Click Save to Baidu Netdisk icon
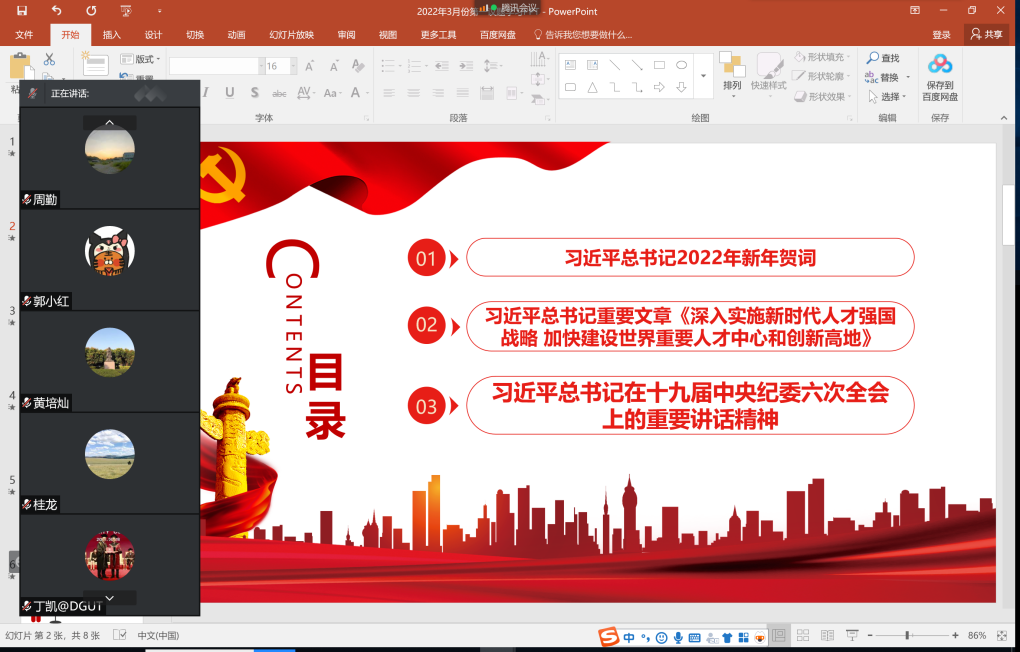The height and width of the screenshot is (652, 1020). (940, 75)
